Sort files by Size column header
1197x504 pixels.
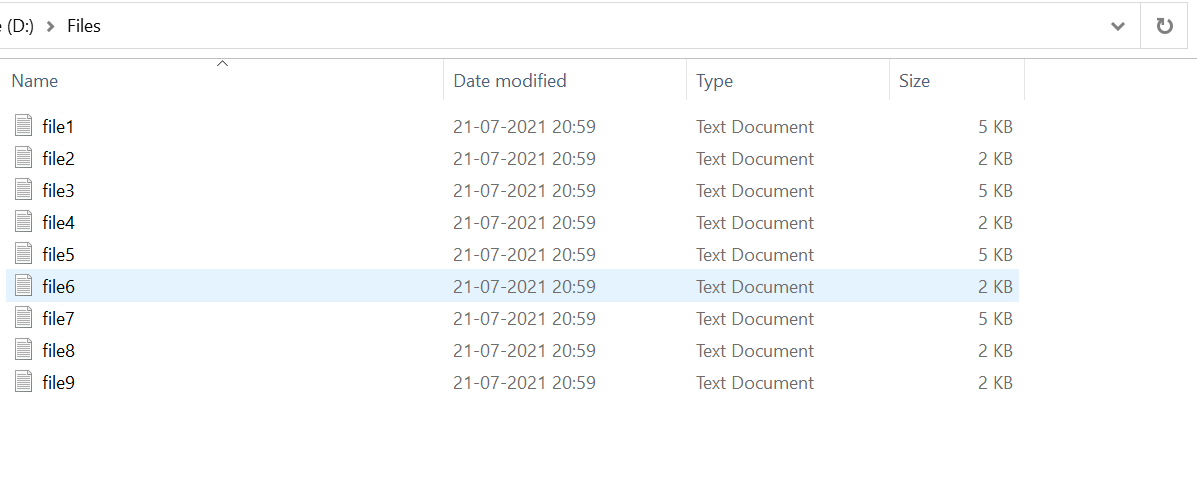point(914,81)
